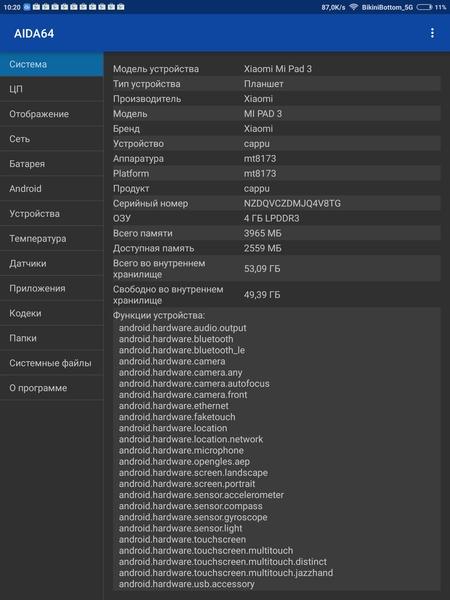The image size is (450, 600).
Task: Open the Батарея section
Action: (x=52, y=164)
